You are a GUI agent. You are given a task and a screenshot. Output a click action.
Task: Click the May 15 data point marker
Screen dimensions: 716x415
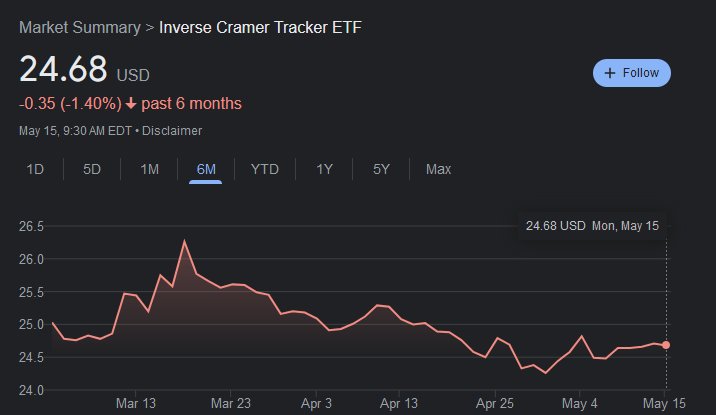click(666, 345)
